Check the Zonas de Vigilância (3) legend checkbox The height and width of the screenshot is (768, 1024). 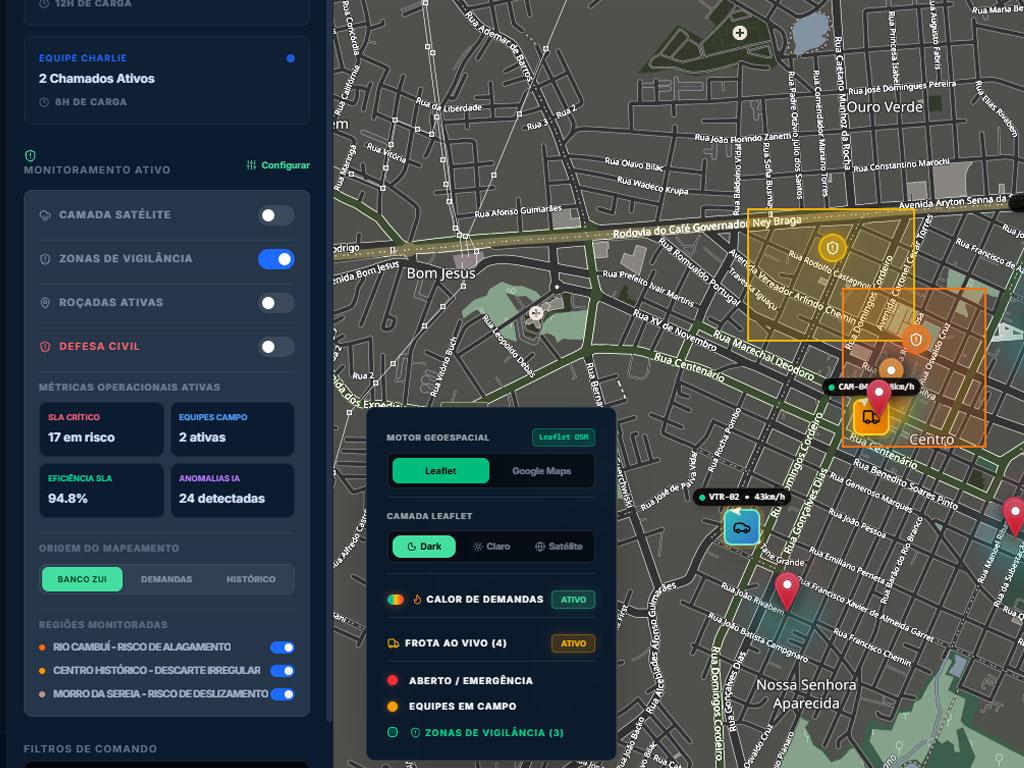pyautogui.click(x=392, y=733)
